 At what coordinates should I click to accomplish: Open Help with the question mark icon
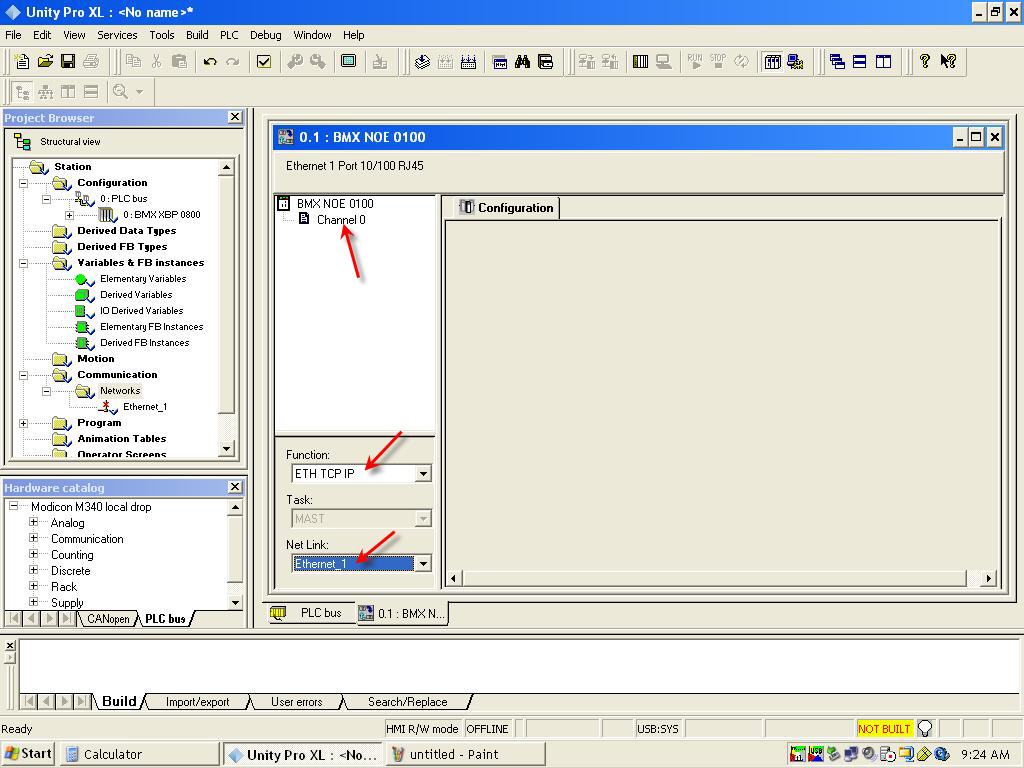click(925, 61)
